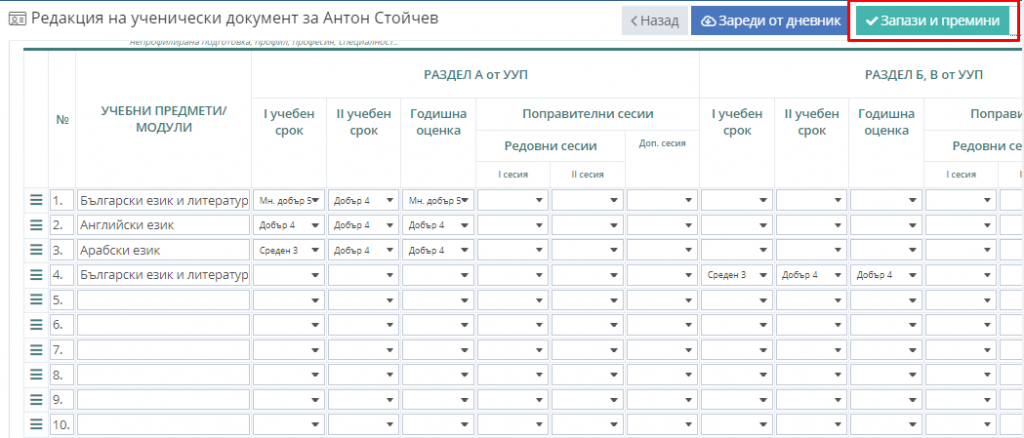Open row 4 second term dropdown in Раздел Б, В
This screenshot has width=1024, height=438.
812,275
